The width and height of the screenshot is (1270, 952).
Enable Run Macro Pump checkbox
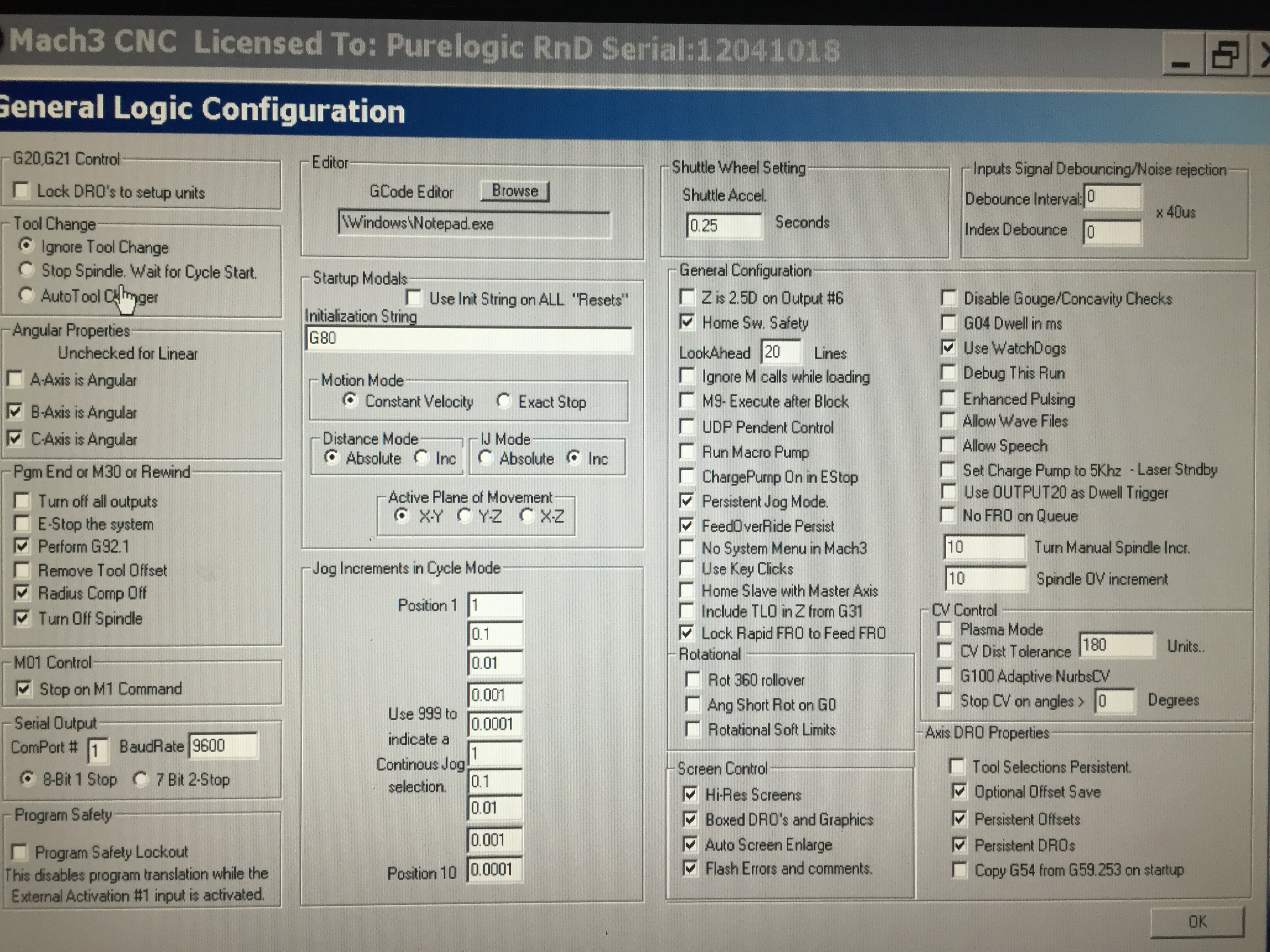click(x=687, y=451)
